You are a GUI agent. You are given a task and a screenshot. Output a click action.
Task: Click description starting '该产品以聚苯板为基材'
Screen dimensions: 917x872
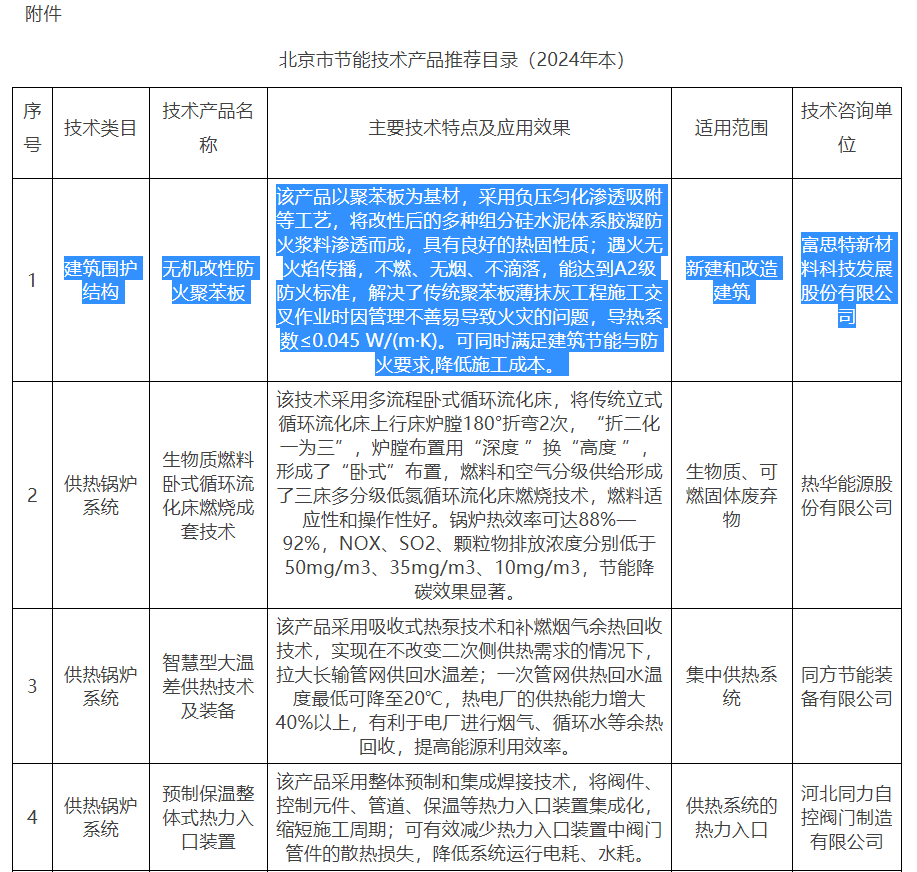[469, 280]
